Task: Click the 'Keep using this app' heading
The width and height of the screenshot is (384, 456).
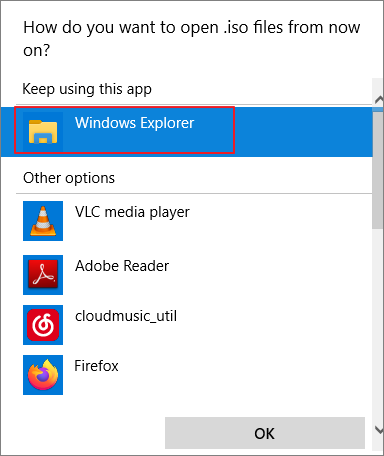Action: (87, 89)
